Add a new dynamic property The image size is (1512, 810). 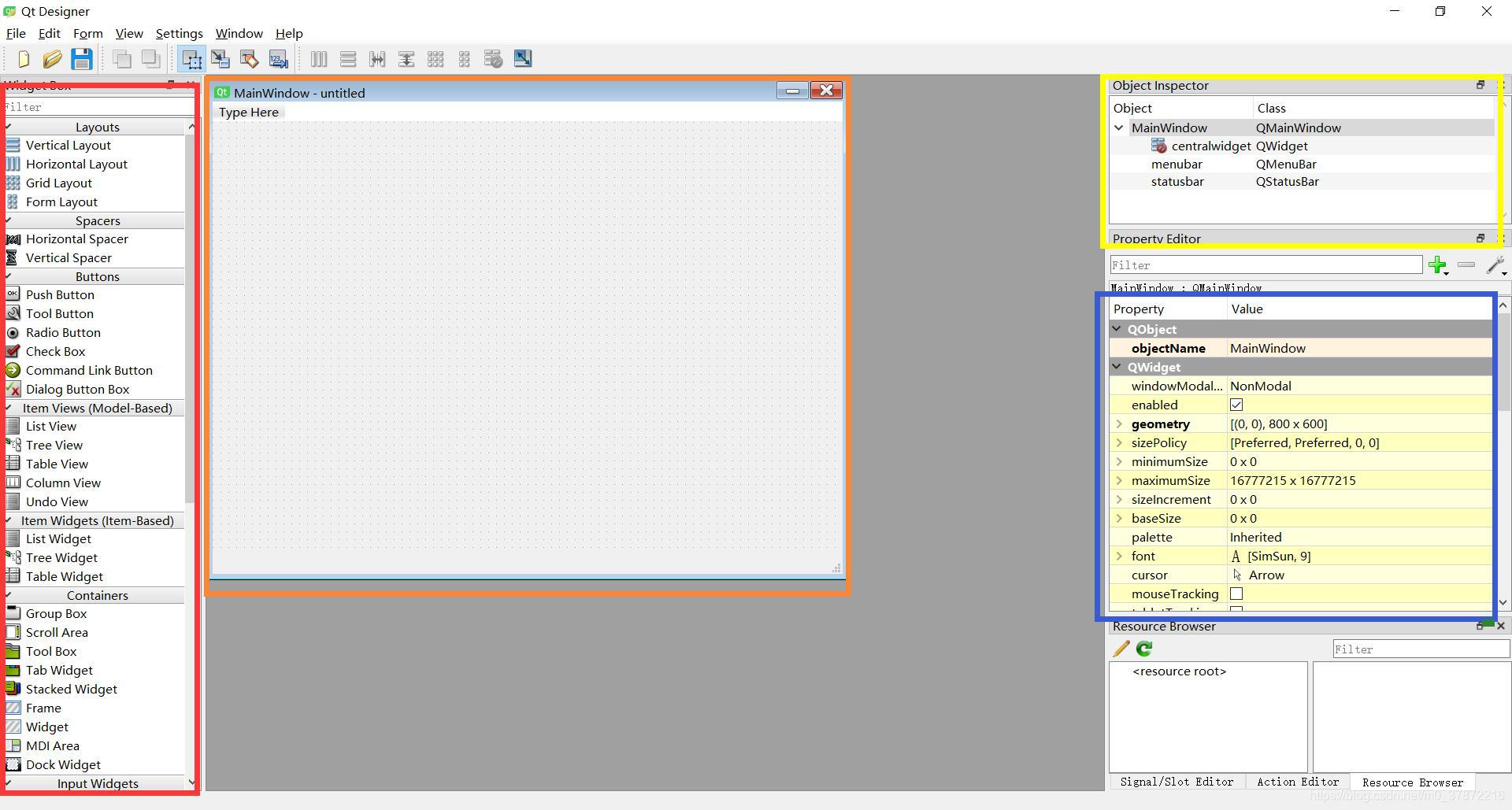(1439, 265)
